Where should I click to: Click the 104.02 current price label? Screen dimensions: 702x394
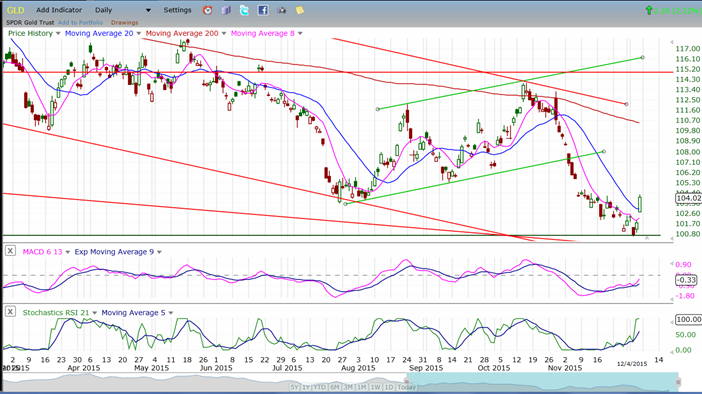click(x=688, y=198)
